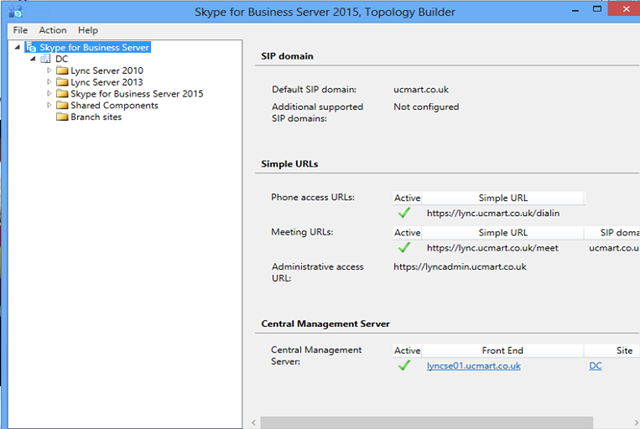Click the Topology Builder title bar app icon
Image resolution: width=640 pixels, height=429 pixels.
click(x=14, y=11)
